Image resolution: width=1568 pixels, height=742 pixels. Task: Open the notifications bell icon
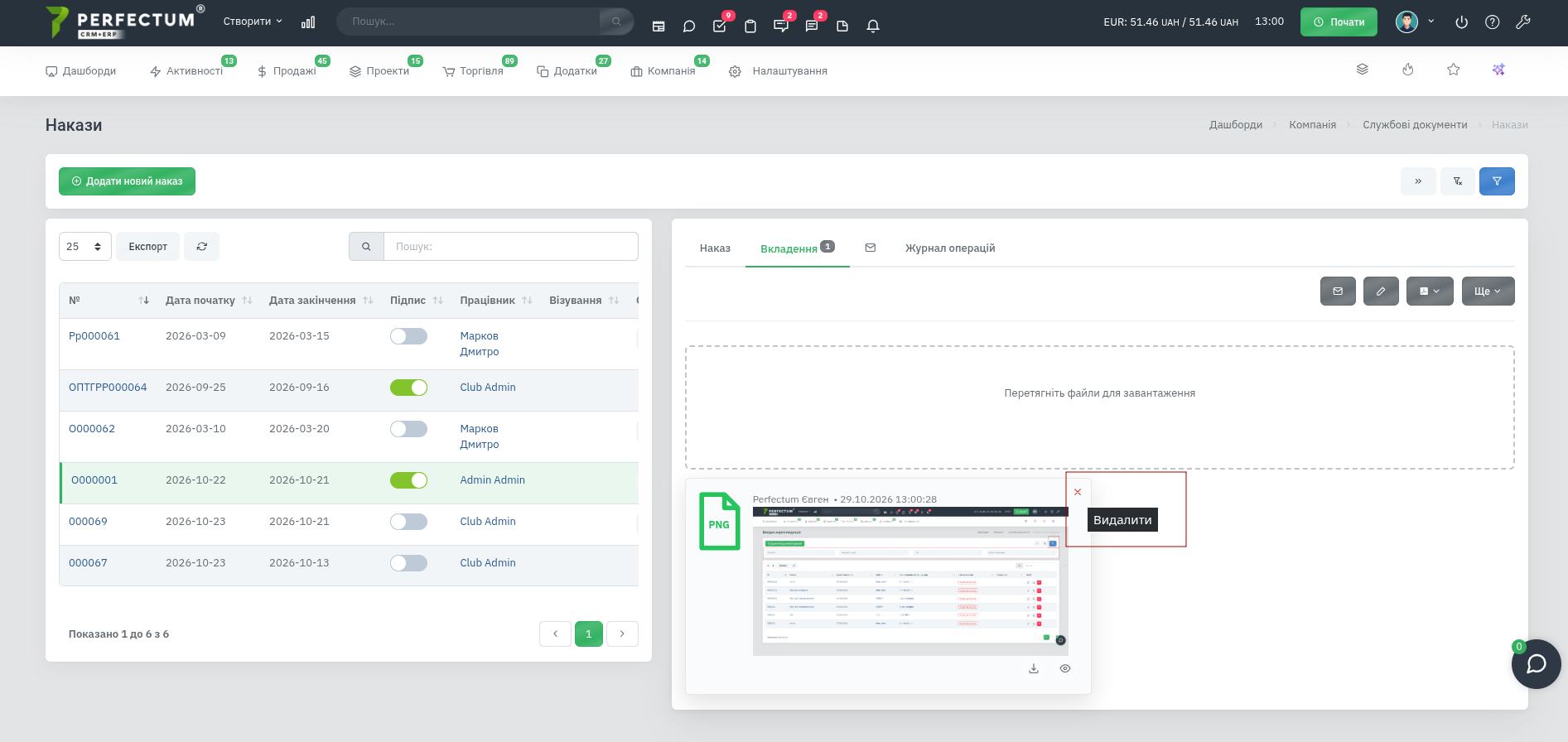873,26
